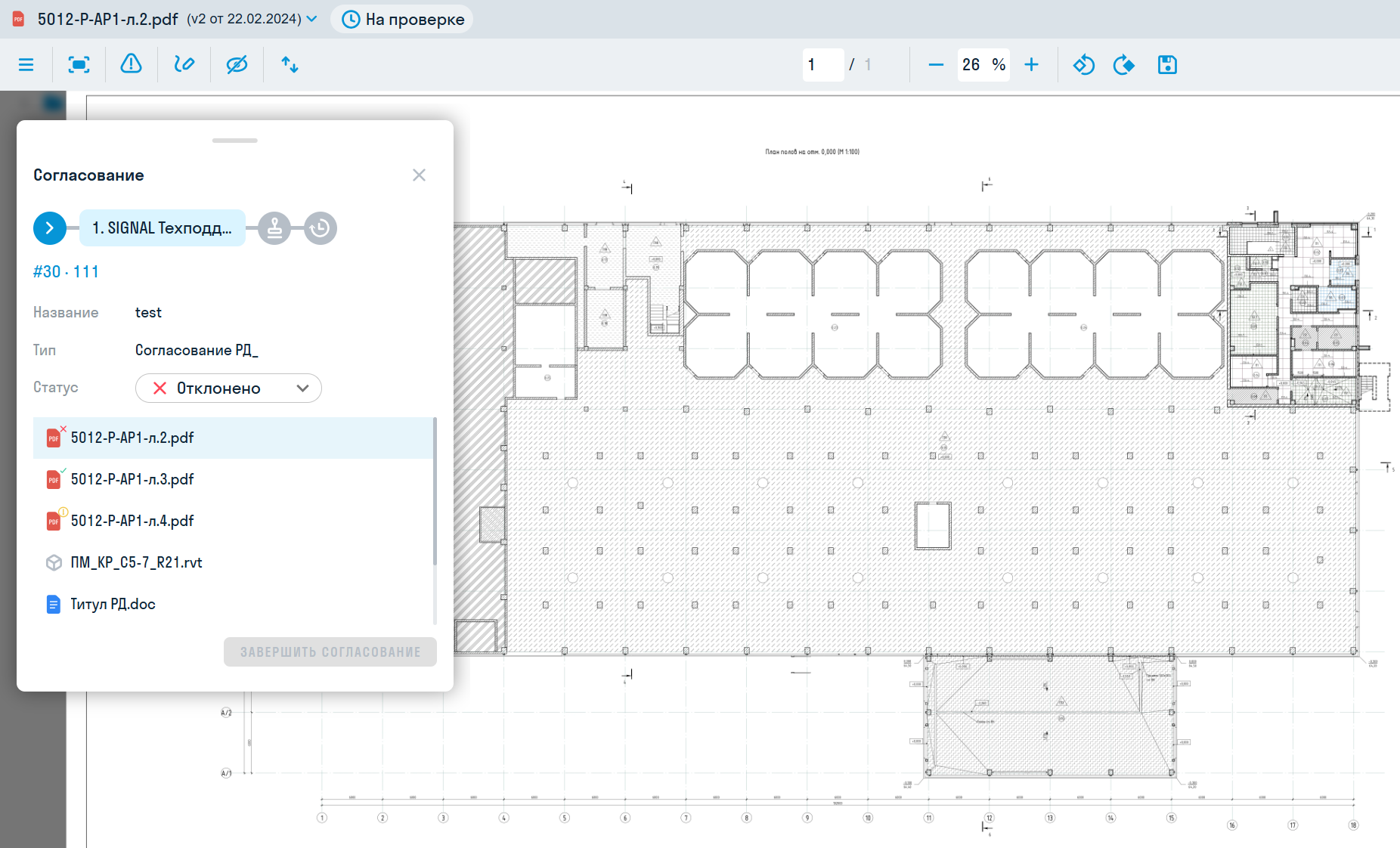Select the 1. SIGNAL Техподд... stage tab
The height and width of the screenshot is (848, 1400).
[162, 228]
